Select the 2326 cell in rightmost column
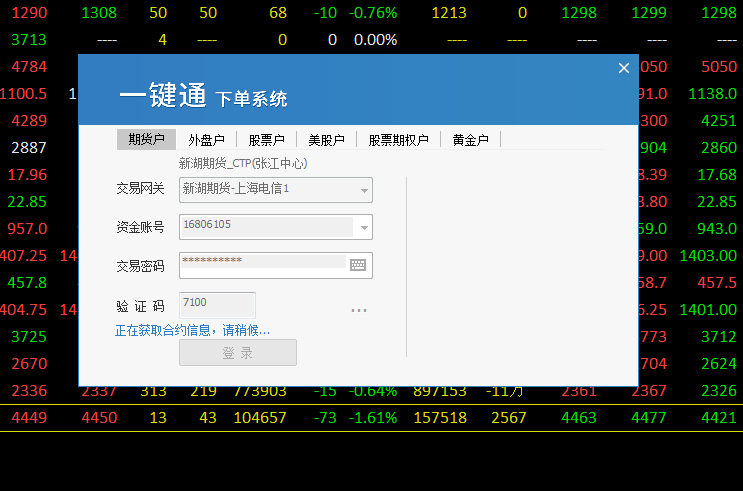Viewport: 743px width, 491px height. tap(719, 391)
